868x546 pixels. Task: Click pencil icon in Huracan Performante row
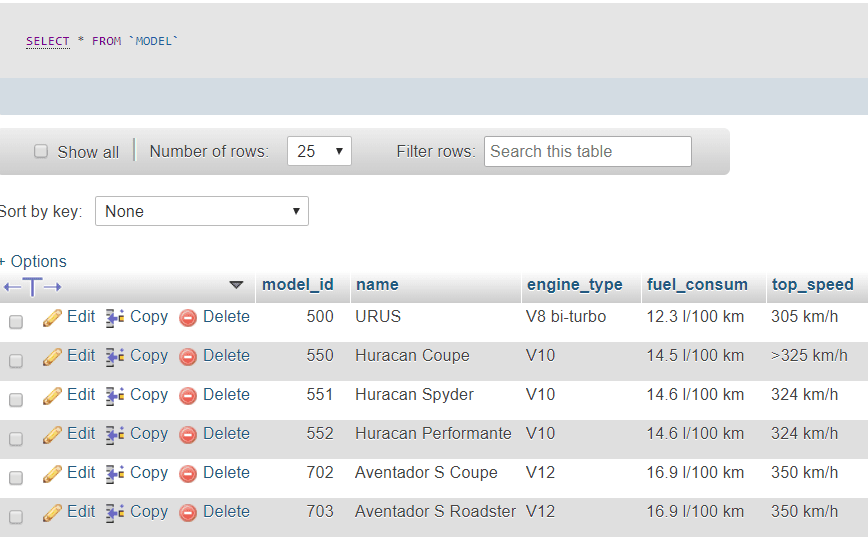click(x=52, y=435)
